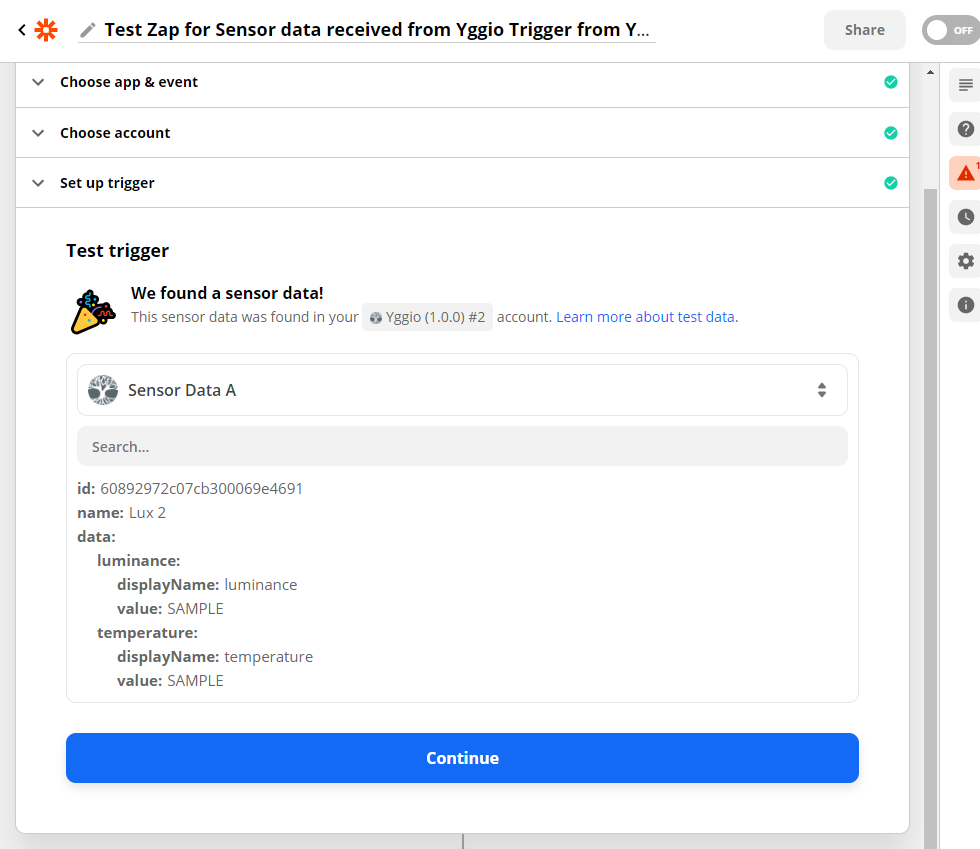Click the vertical scrollbar up arrow
The width and height of the screenshot is (980, 849).
point(930,73)
